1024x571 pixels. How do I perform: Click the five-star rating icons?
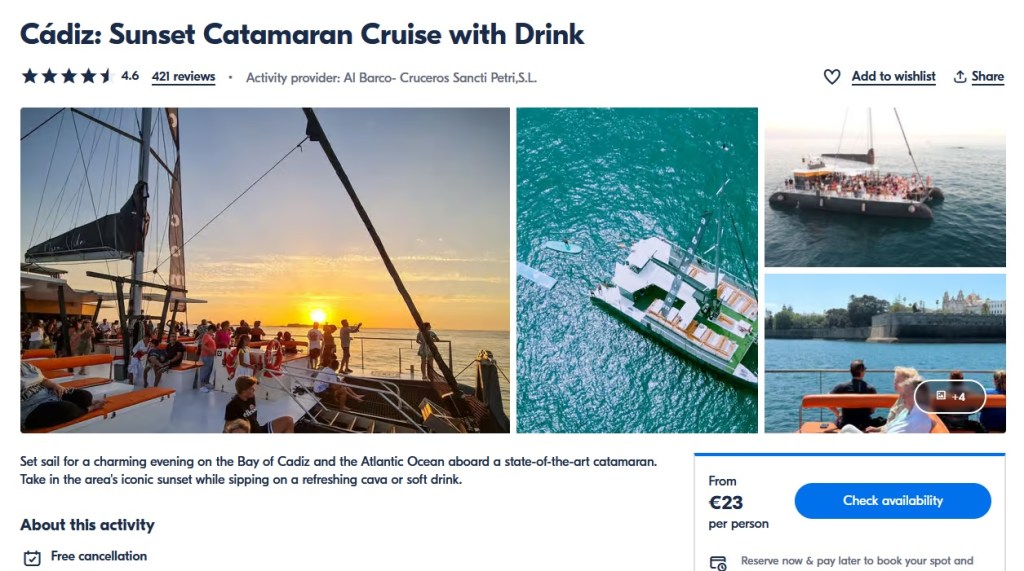click(66, 76)
